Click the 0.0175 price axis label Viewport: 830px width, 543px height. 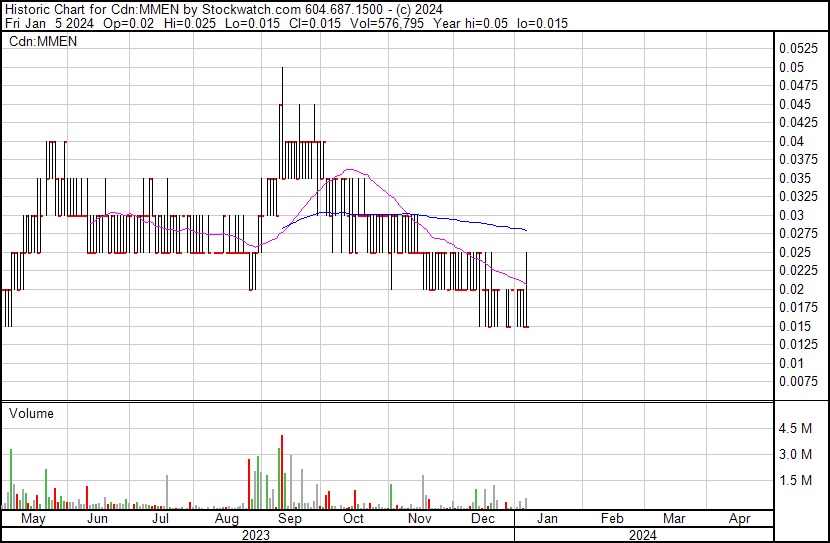tap(798, 307)
